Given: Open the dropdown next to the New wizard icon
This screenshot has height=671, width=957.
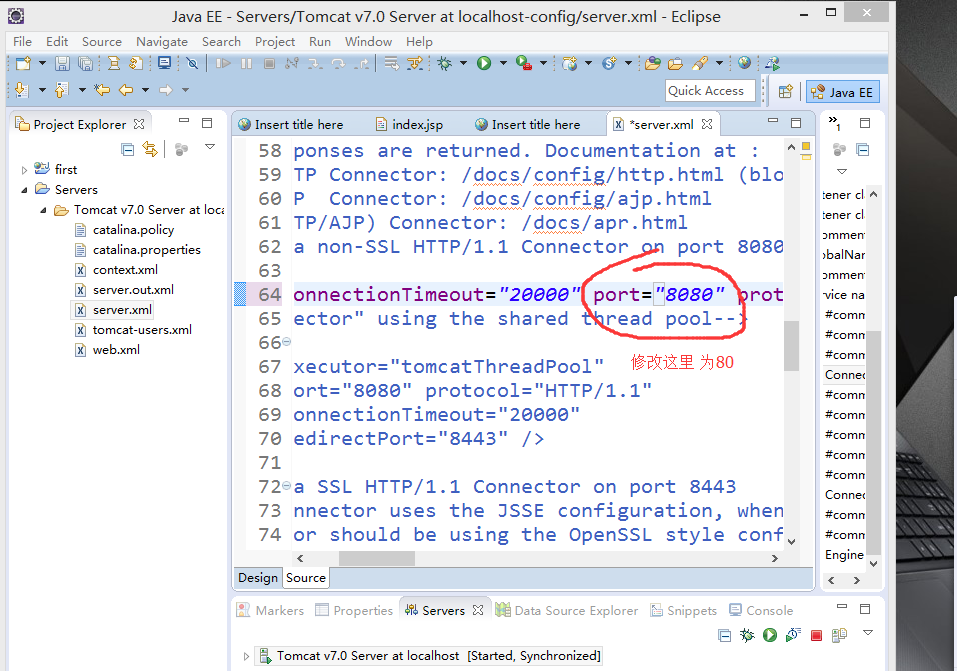Looking at the screenshot, I should 42,63.
